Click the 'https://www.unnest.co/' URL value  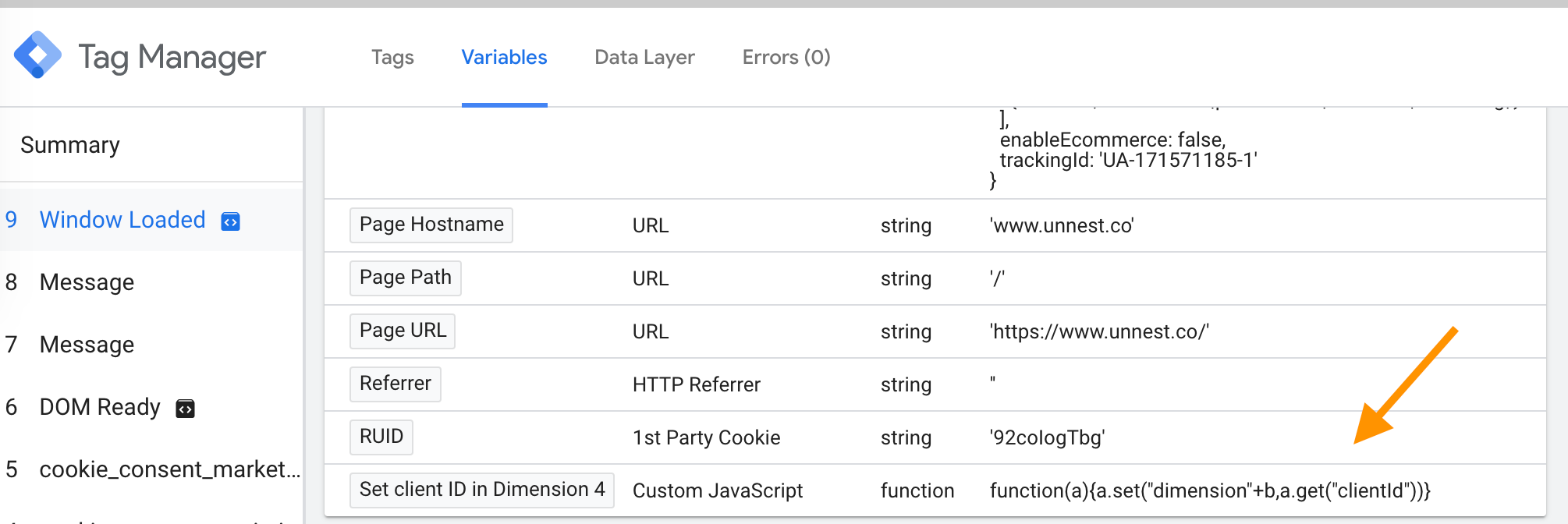point(1099,331)
